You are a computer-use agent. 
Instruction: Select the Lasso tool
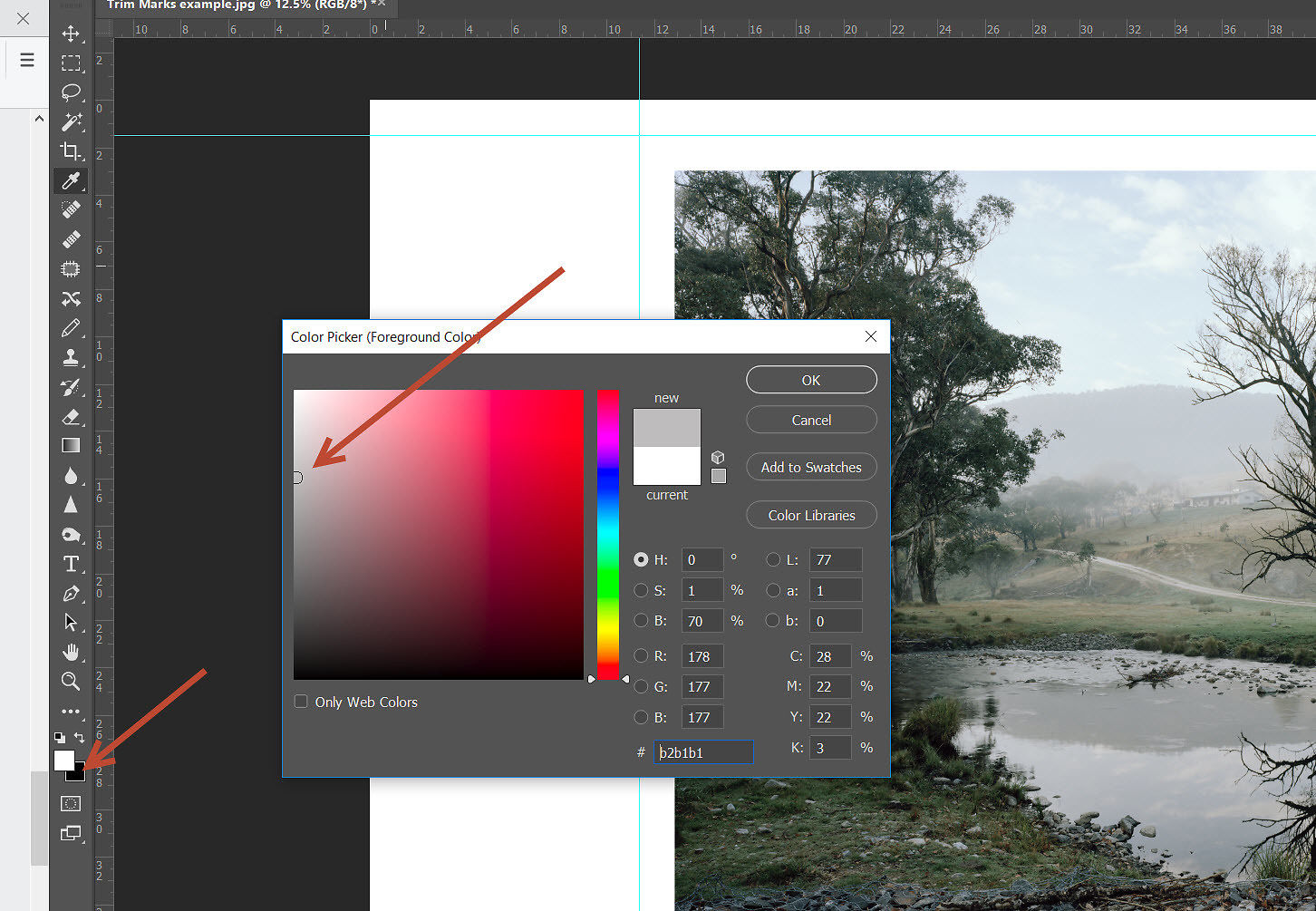click(x=71, y=92)
